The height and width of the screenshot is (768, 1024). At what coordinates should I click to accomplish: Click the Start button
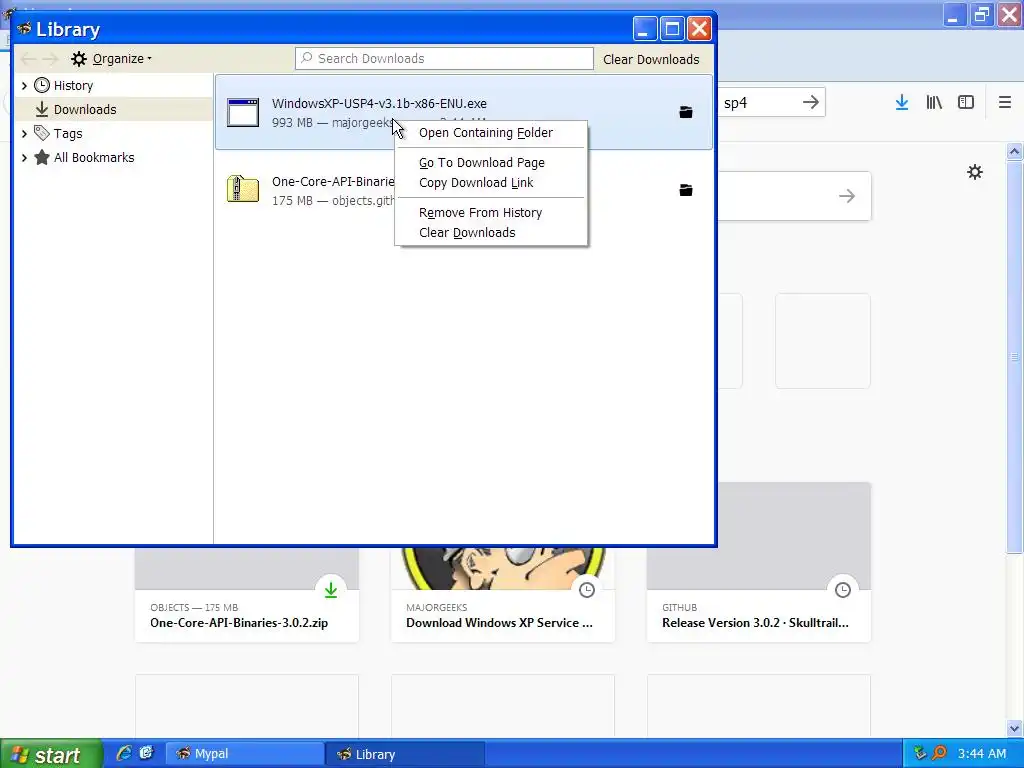51,754
